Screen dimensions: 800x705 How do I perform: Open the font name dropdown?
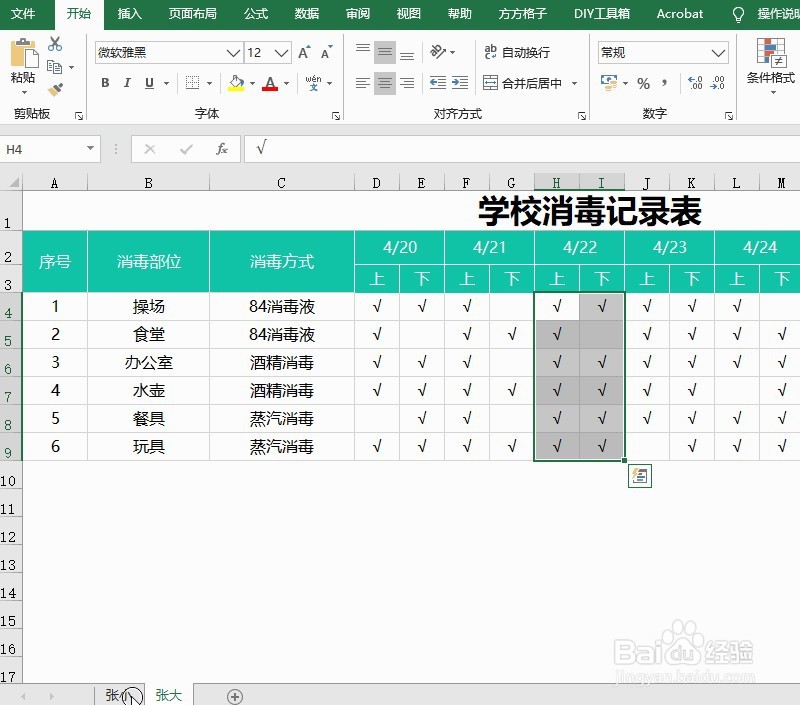[231, 52]
